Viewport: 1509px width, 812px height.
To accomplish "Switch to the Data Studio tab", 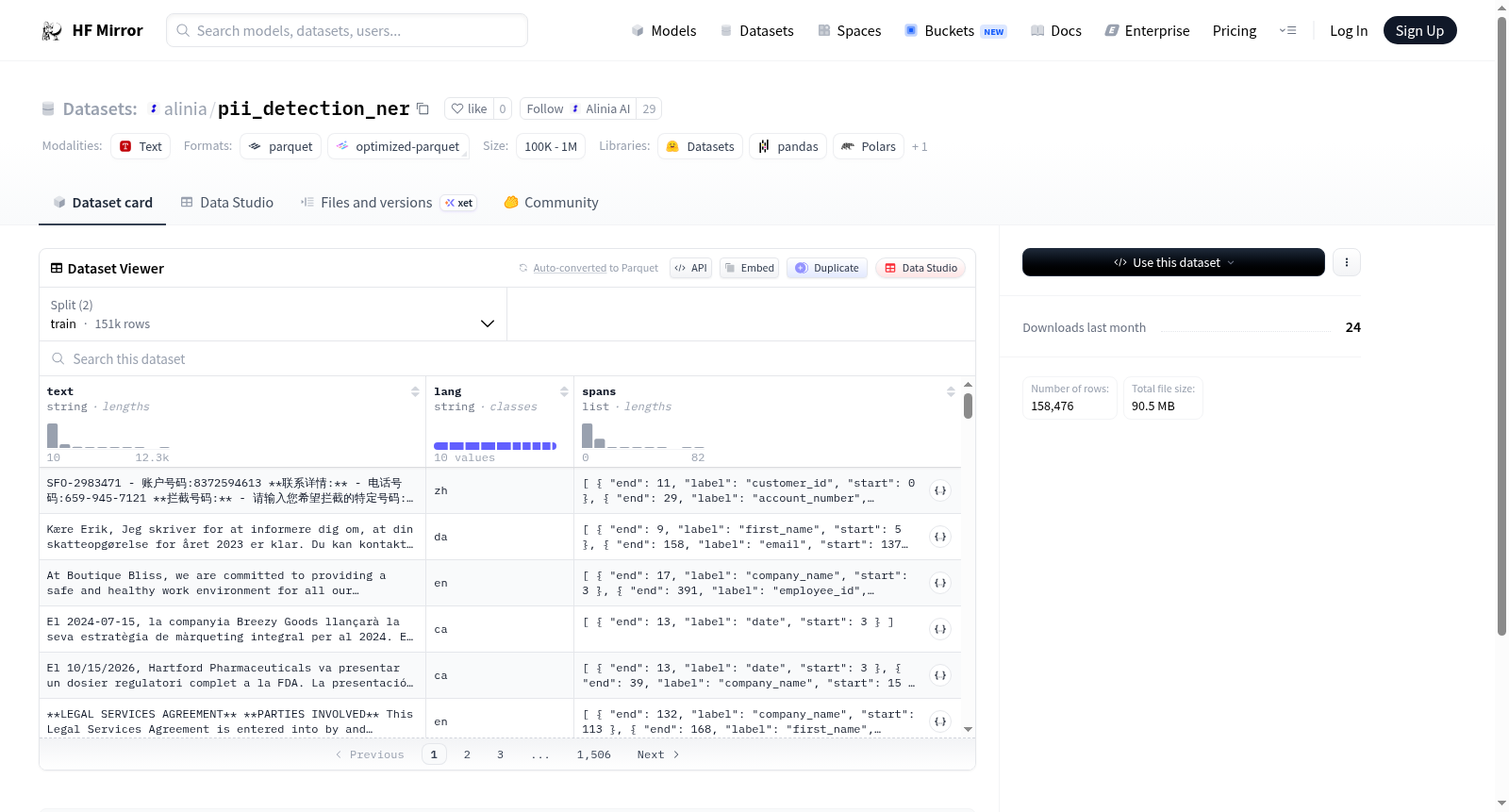I will point(227,202).
